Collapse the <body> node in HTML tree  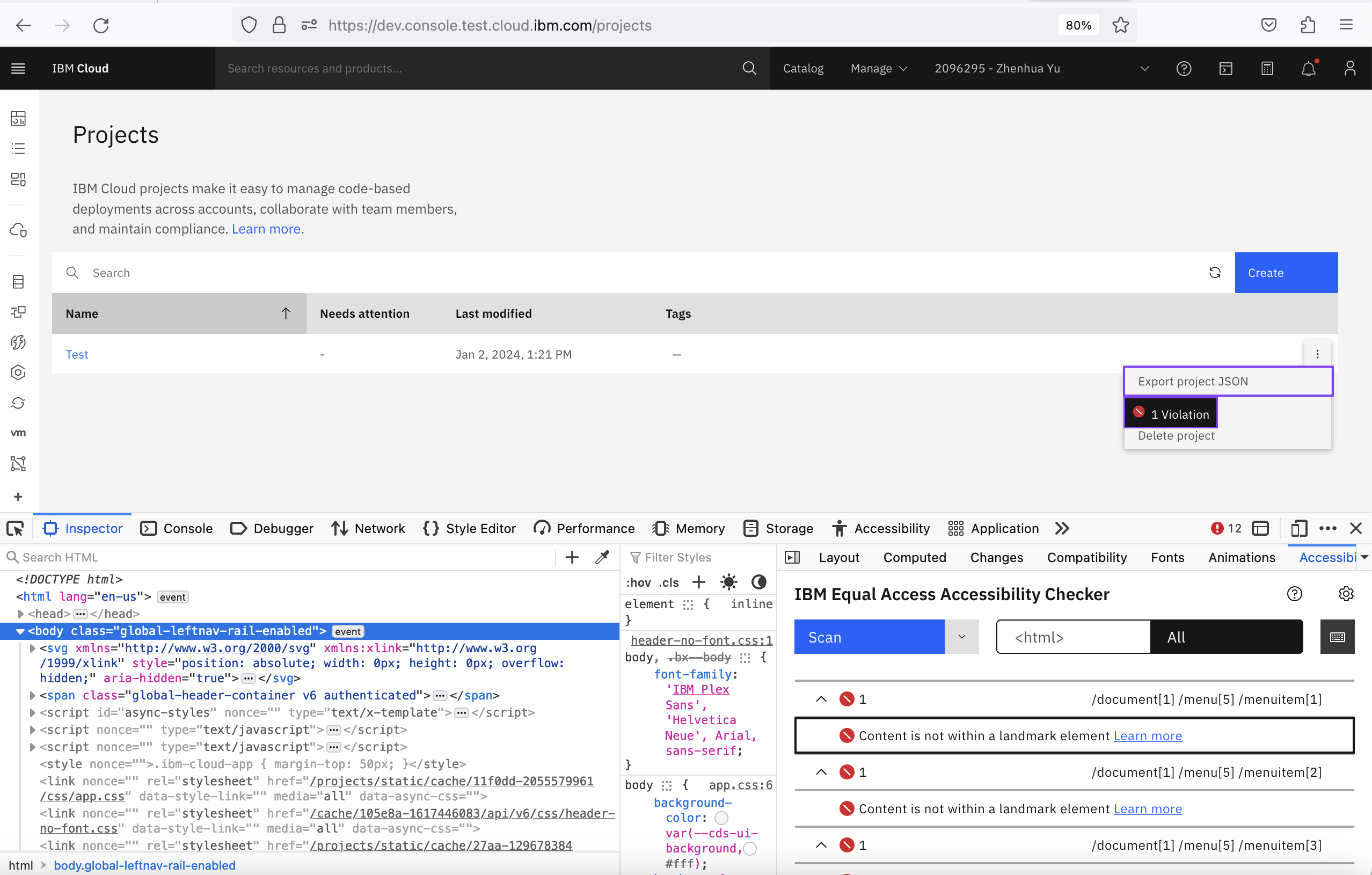pos(20,631)
